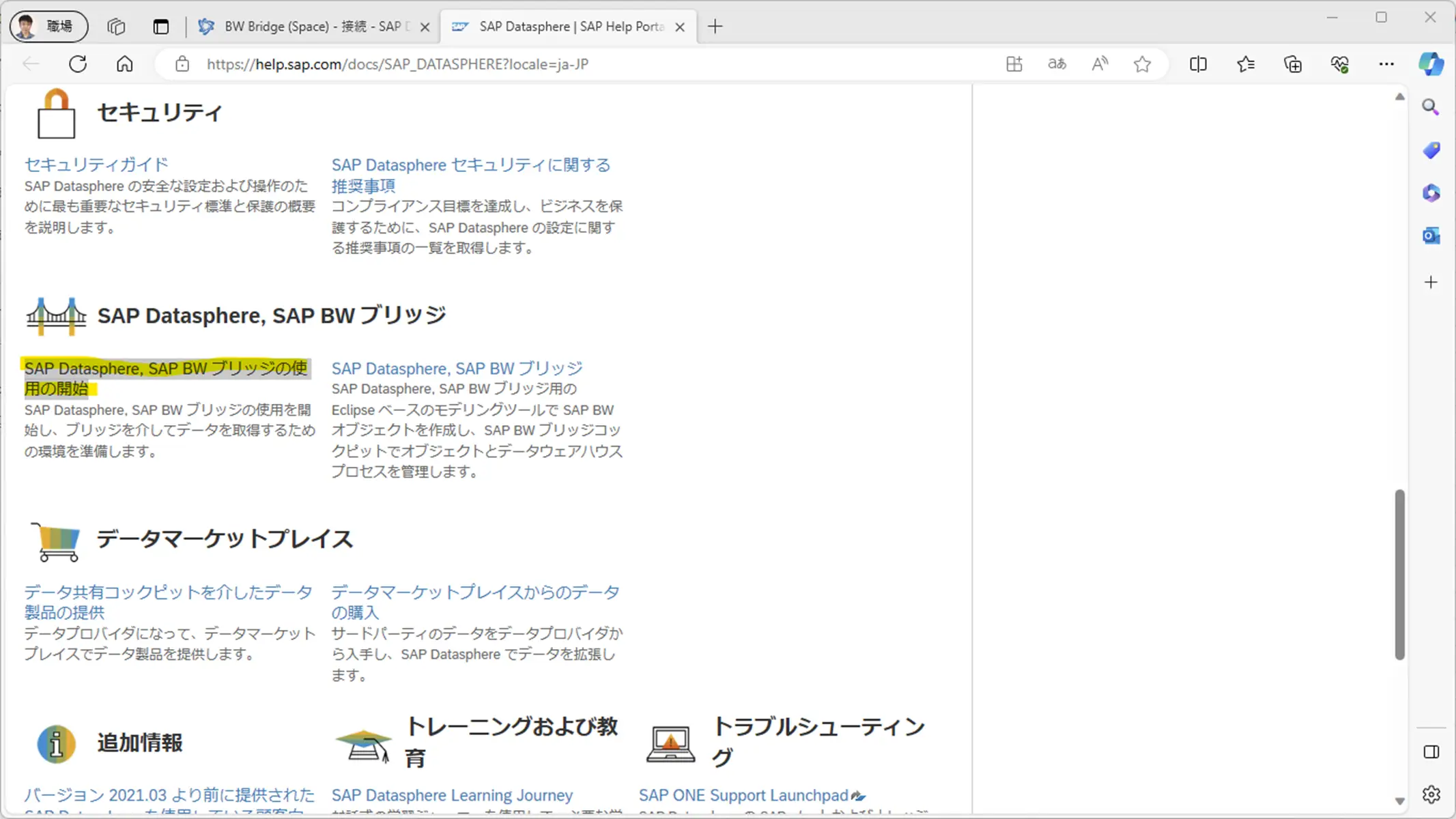Toggle the sidebar panel layout icon
The image size is (1456, 819).
(1431, 752)
